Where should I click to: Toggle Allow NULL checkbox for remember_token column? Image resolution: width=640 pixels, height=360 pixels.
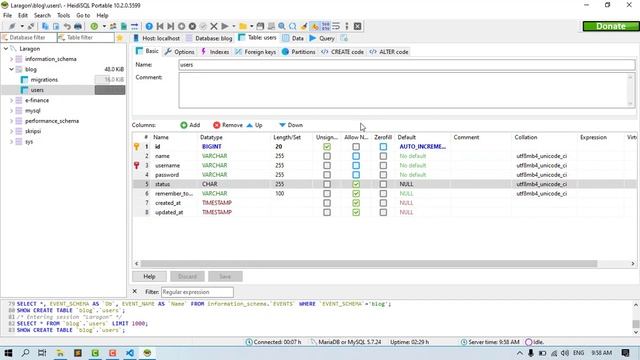[x=356, y=193]
